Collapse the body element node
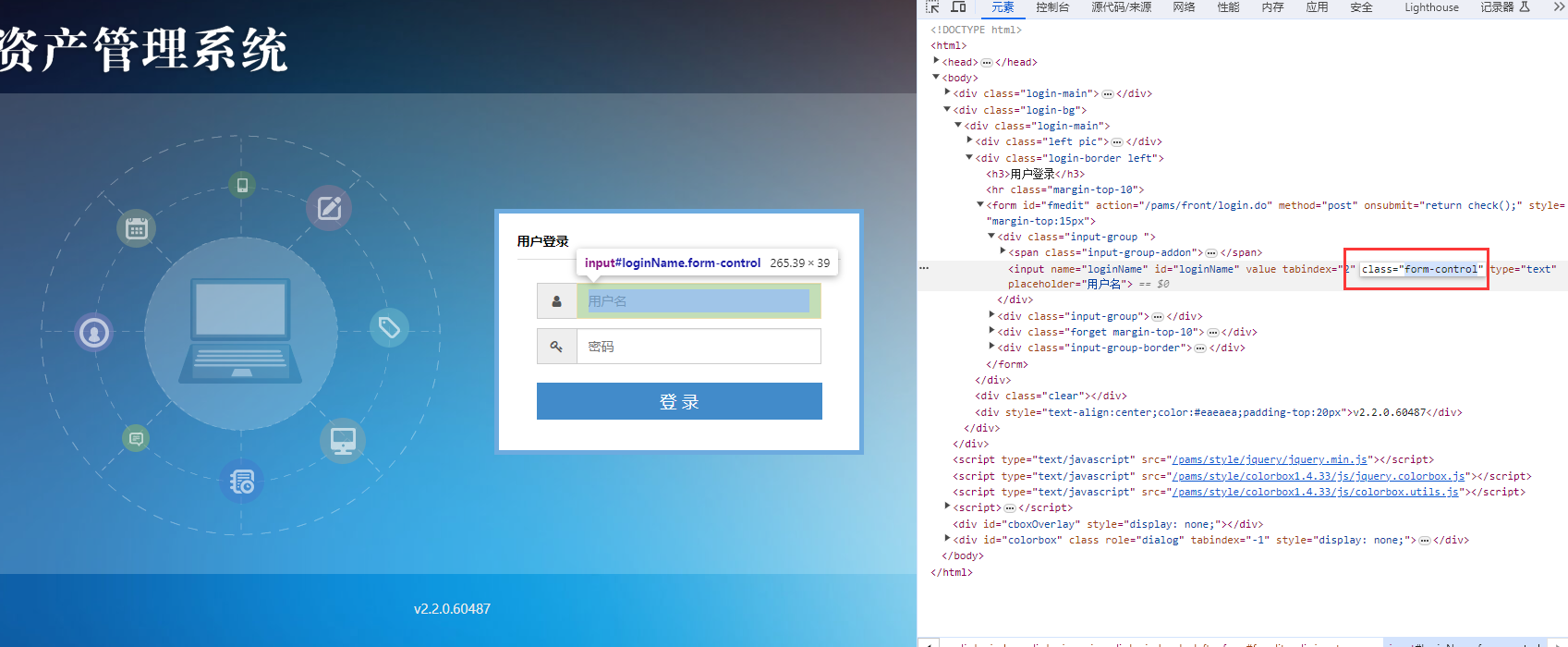This screenshot has height=647, width=1568. tap(936, 77)
